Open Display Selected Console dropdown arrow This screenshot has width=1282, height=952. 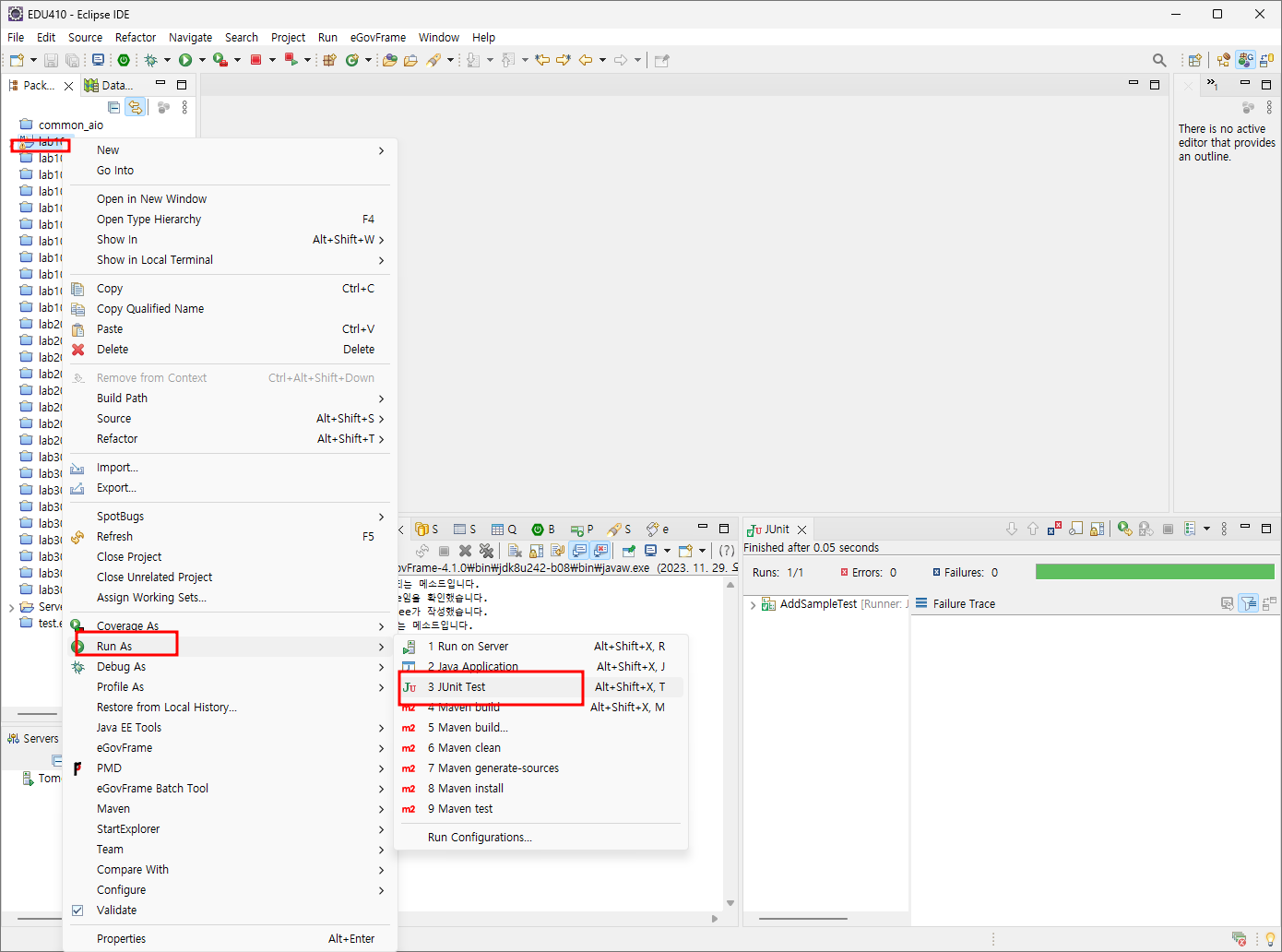667,551
